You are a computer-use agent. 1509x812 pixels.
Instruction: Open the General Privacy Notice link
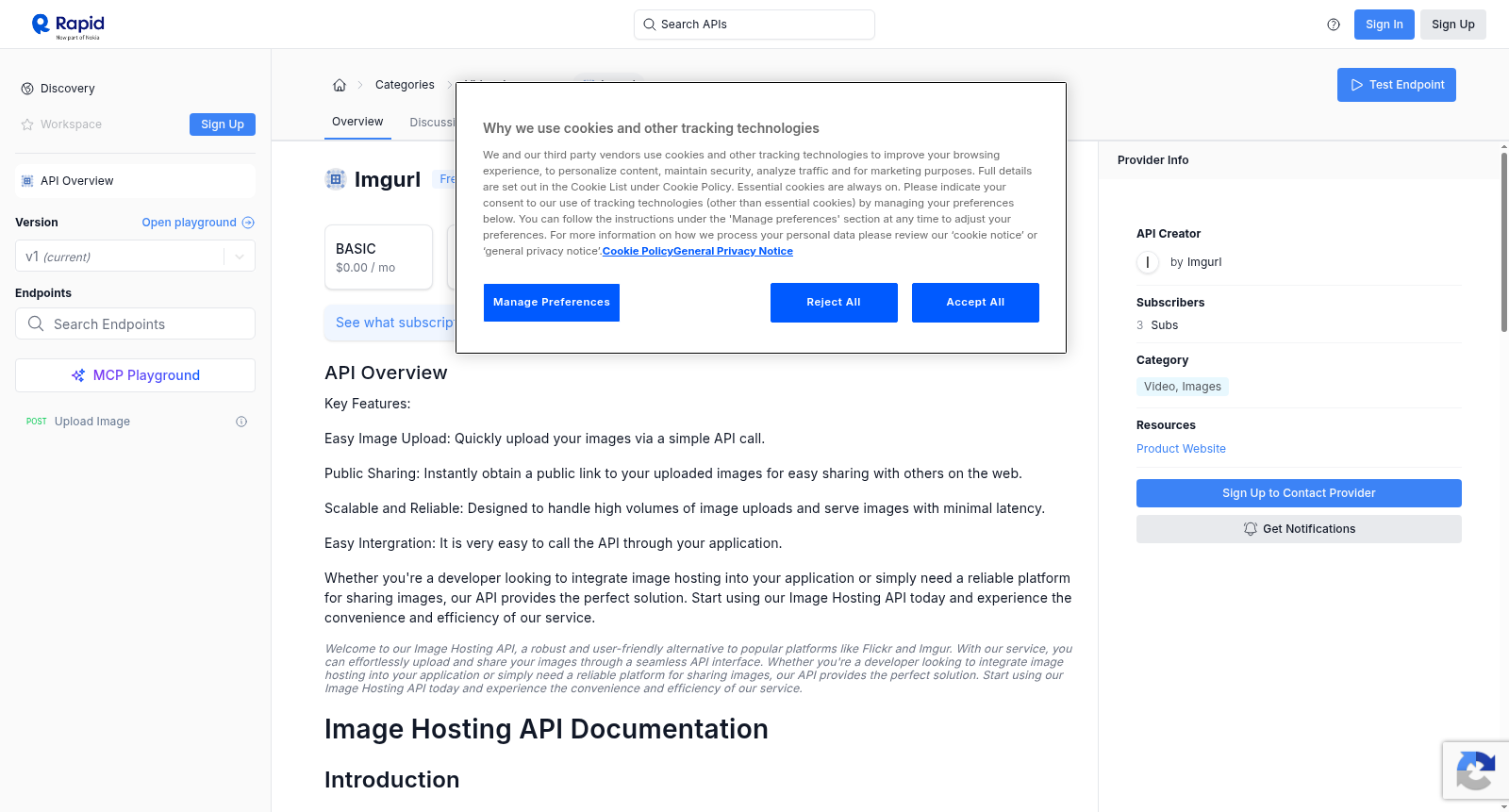(733, 251)
